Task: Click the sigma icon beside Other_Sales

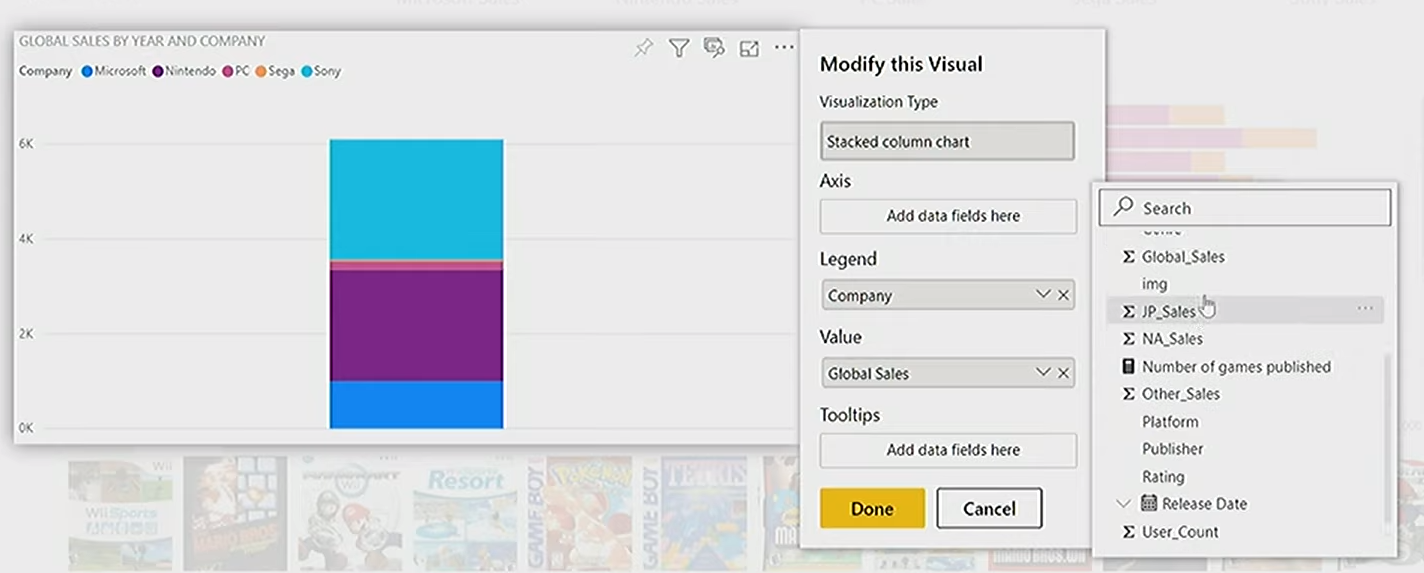Action: pos(1128,394)
